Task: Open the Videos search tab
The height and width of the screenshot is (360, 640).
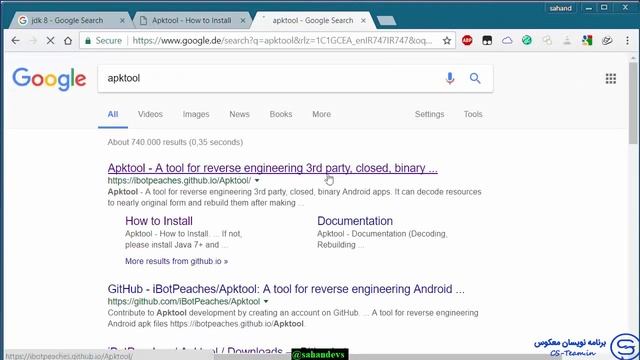Action: (150, 114)
